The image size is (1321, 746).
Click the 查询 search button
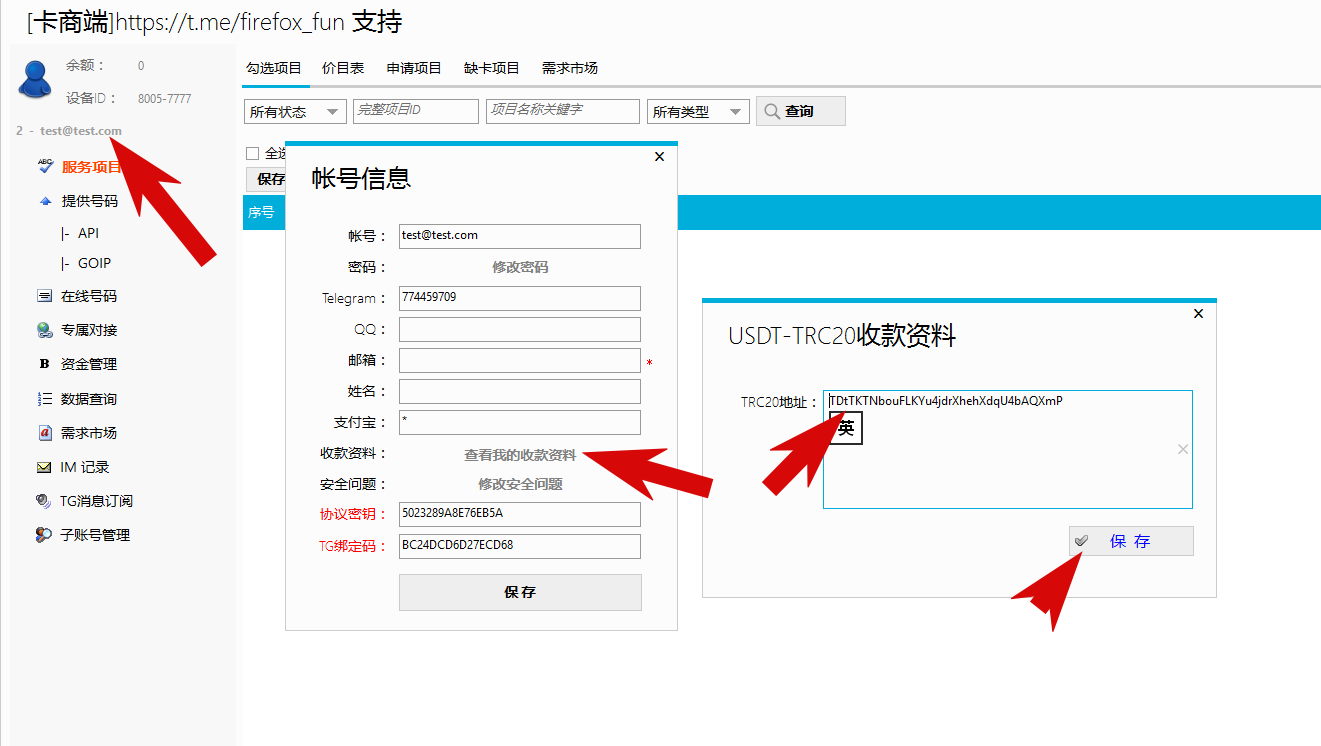click(x=801, y=111)
